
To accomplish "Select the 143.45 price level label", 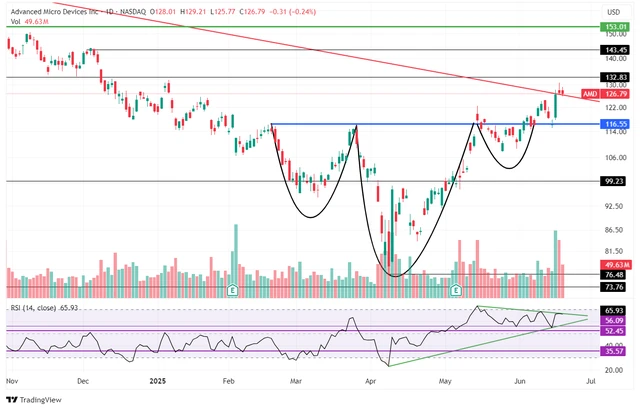I will click(x=616, y=50).
